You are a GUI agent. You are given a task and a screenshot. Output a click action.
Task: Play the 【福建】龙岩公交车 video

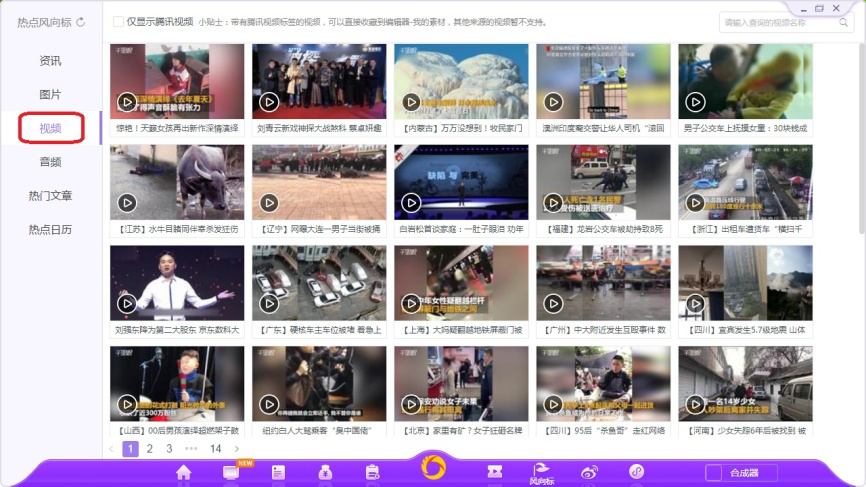[x=553, y=203]
